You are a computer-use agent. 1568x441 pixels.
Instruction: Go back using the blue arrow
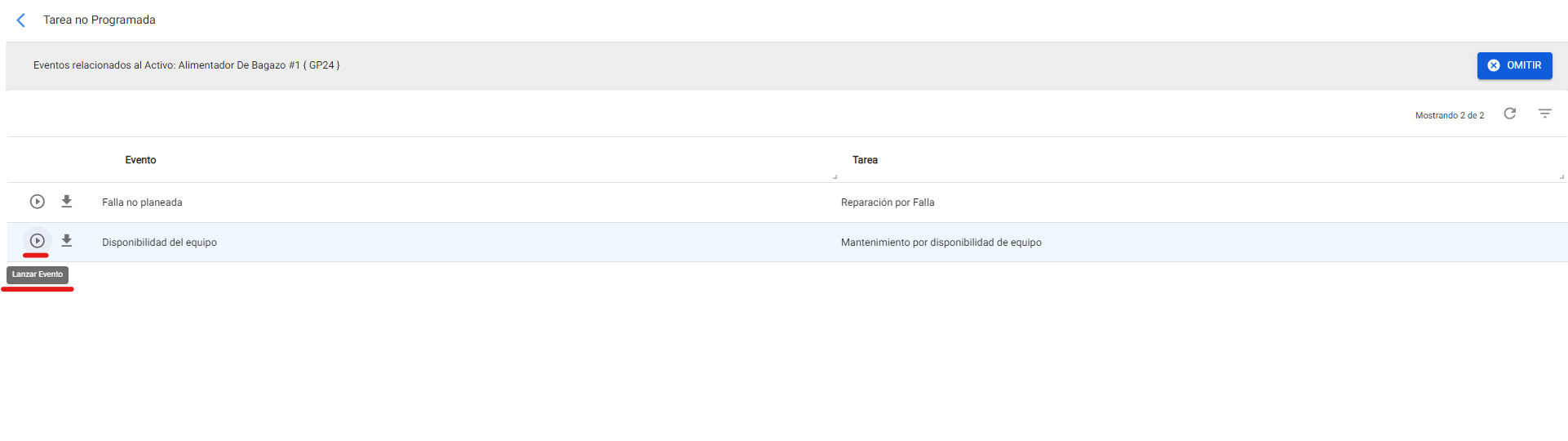[x=21, y=20]
